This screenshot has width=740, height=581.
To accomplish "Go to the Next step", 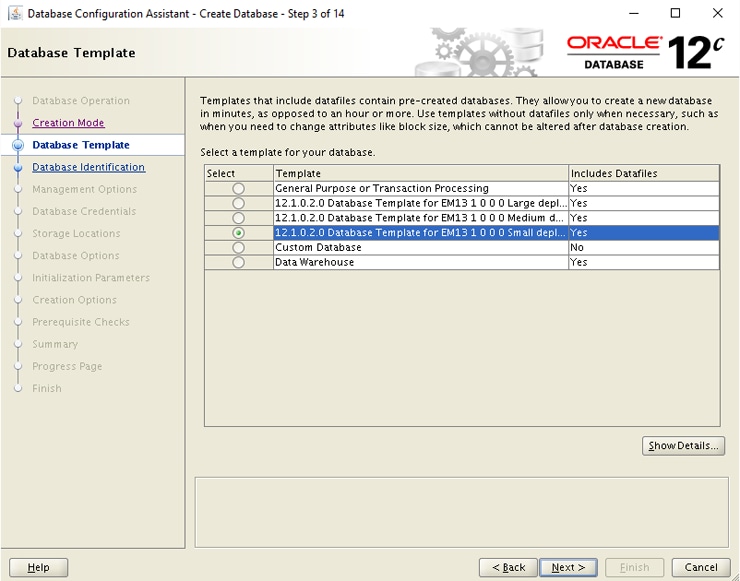I will (x=568, y=567).
